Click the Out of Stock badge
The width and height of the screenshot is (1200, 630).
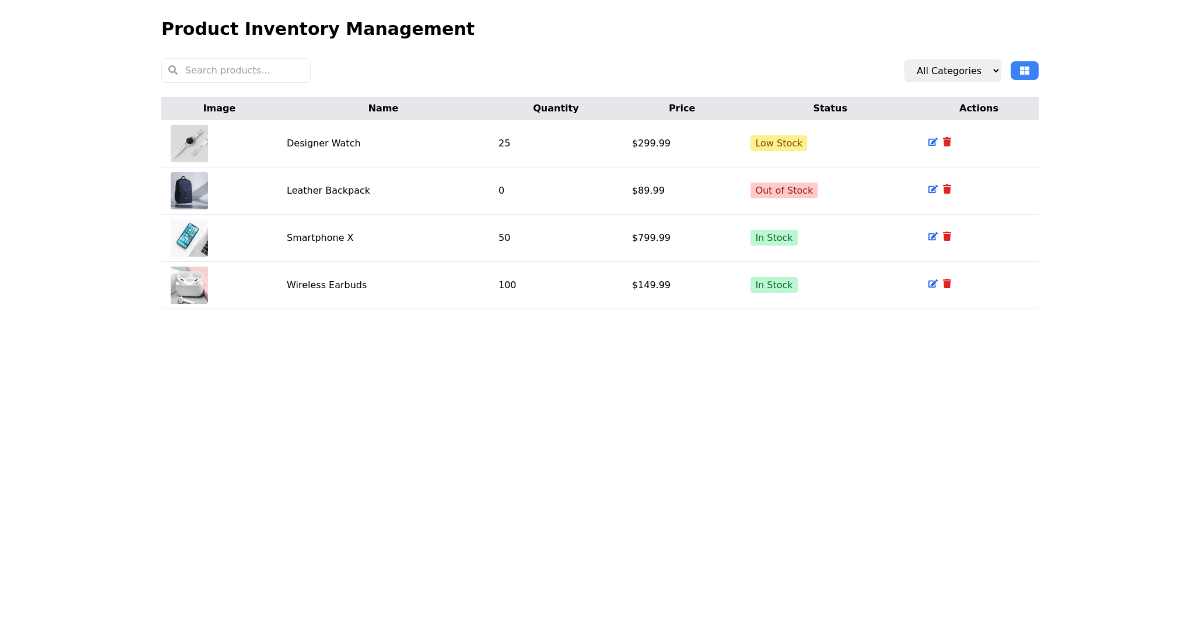pyautogui.click(x=784, y=190)
